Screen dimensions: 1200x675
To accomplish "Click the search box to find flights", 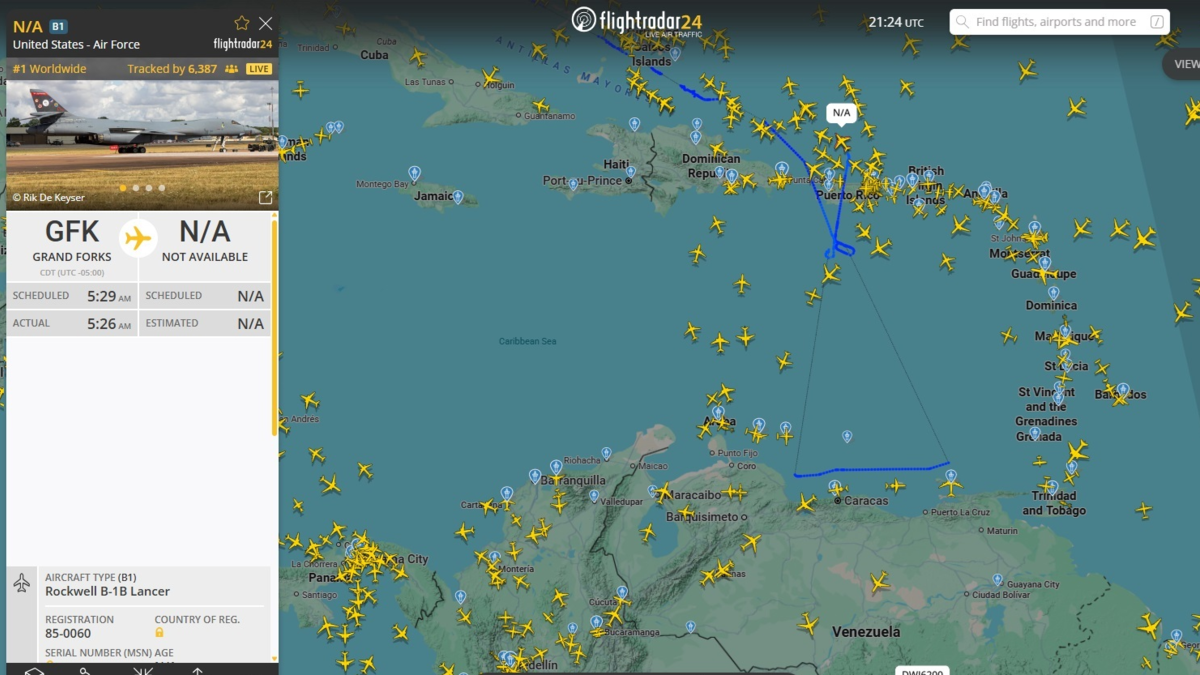I will pos(1055,22).
